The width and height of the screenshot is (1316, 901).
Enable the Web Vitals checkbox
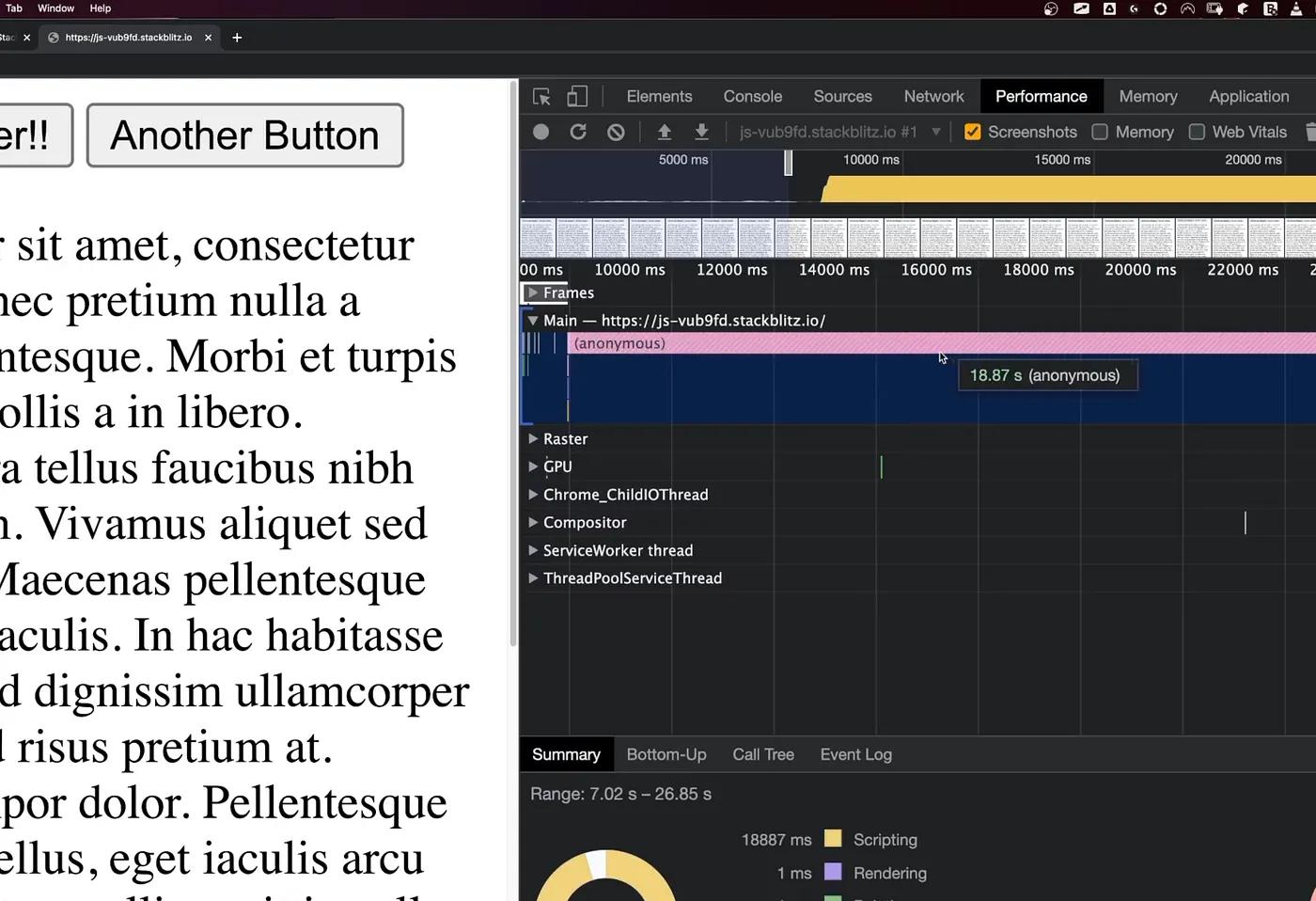1197,132
